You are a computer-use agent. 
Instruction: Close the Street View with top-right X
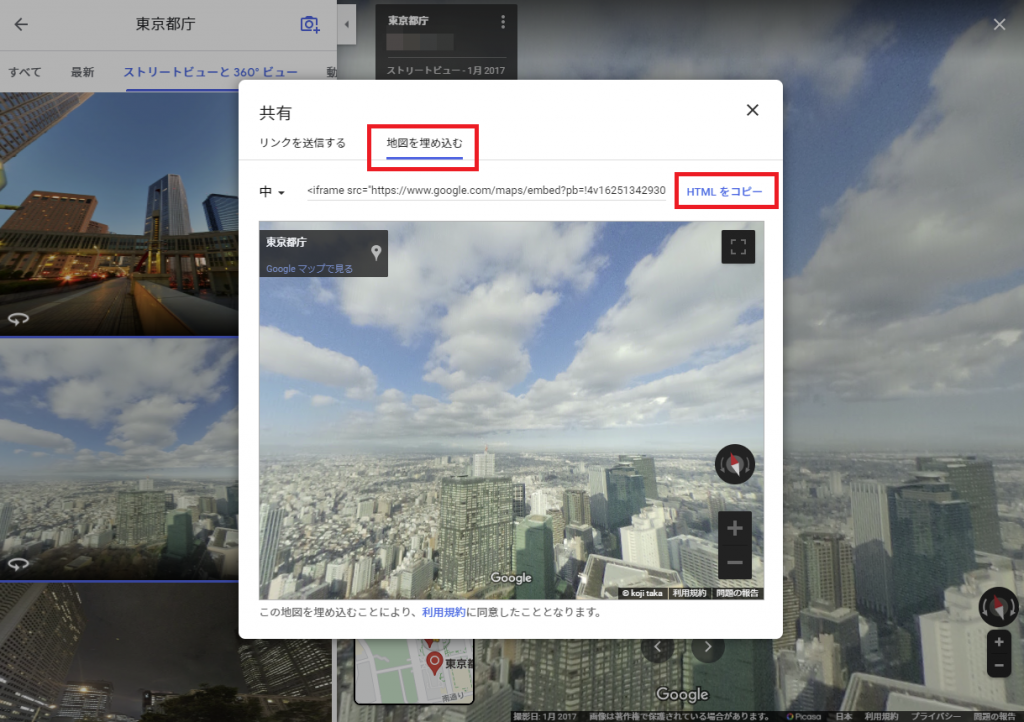(999, 25)
